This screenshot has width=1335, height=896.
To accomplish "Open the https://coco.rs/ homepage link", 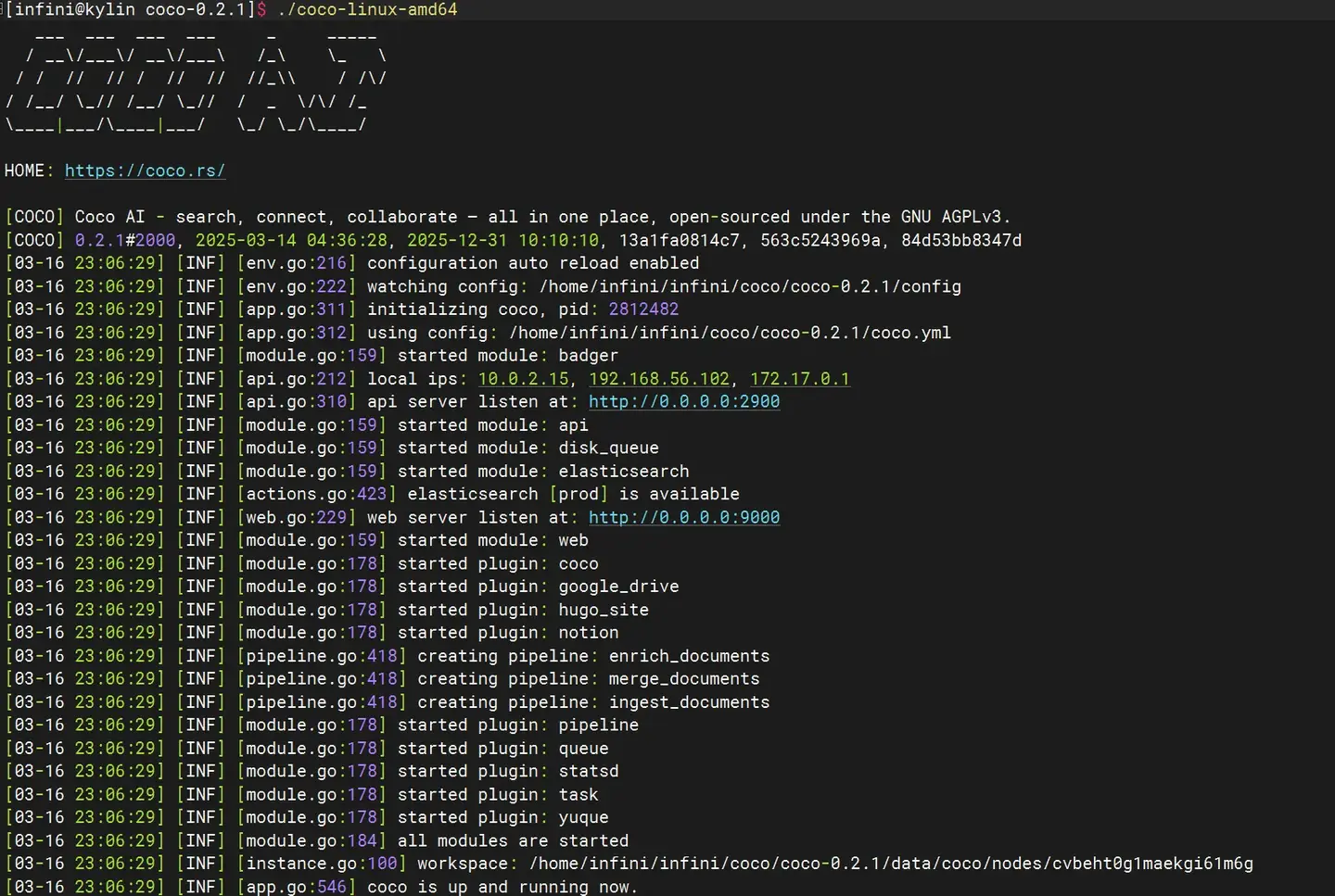I will pos(145,170).
